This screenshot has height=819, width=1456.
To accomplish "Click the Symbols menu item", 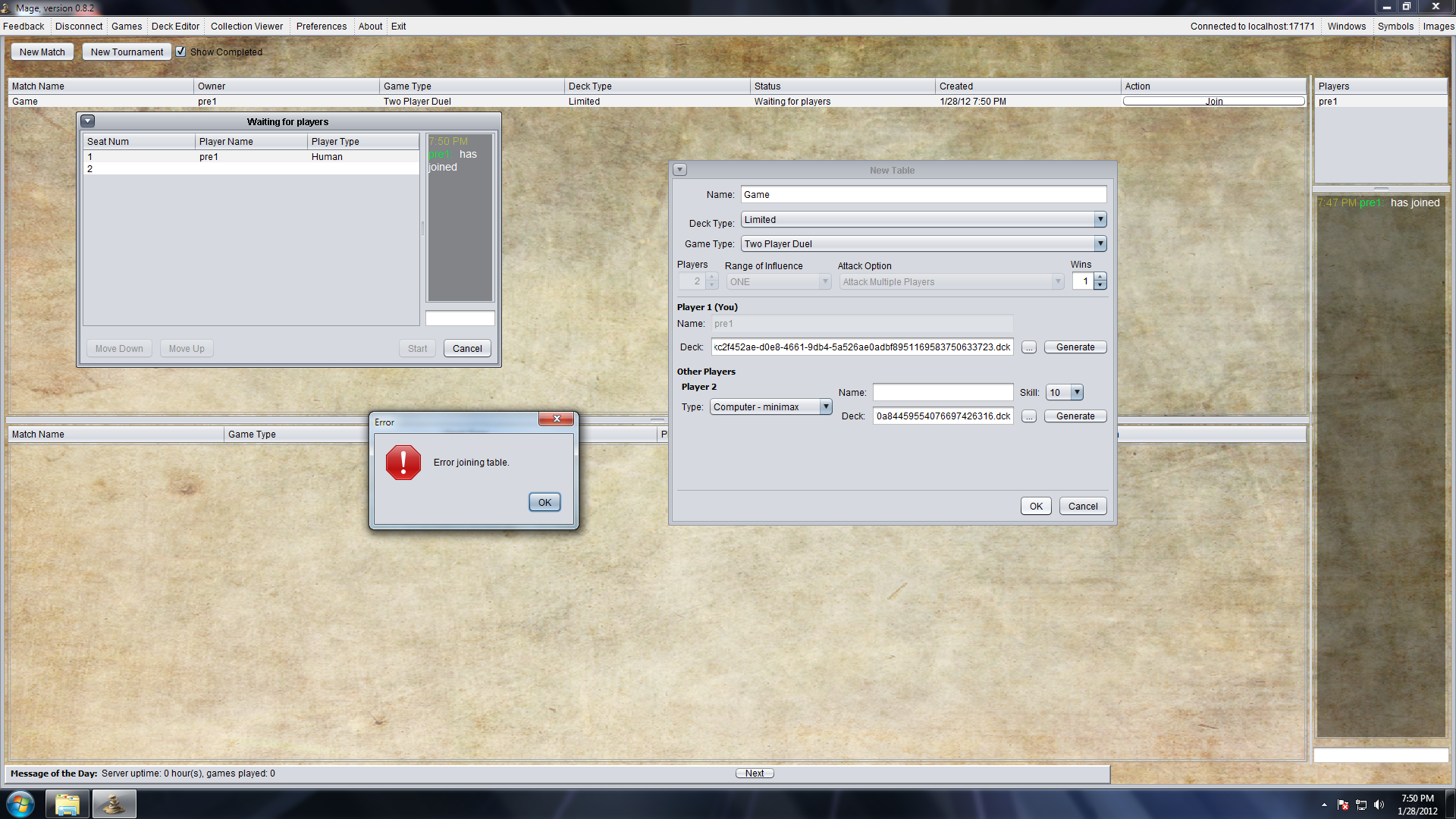I will 1395,26.
